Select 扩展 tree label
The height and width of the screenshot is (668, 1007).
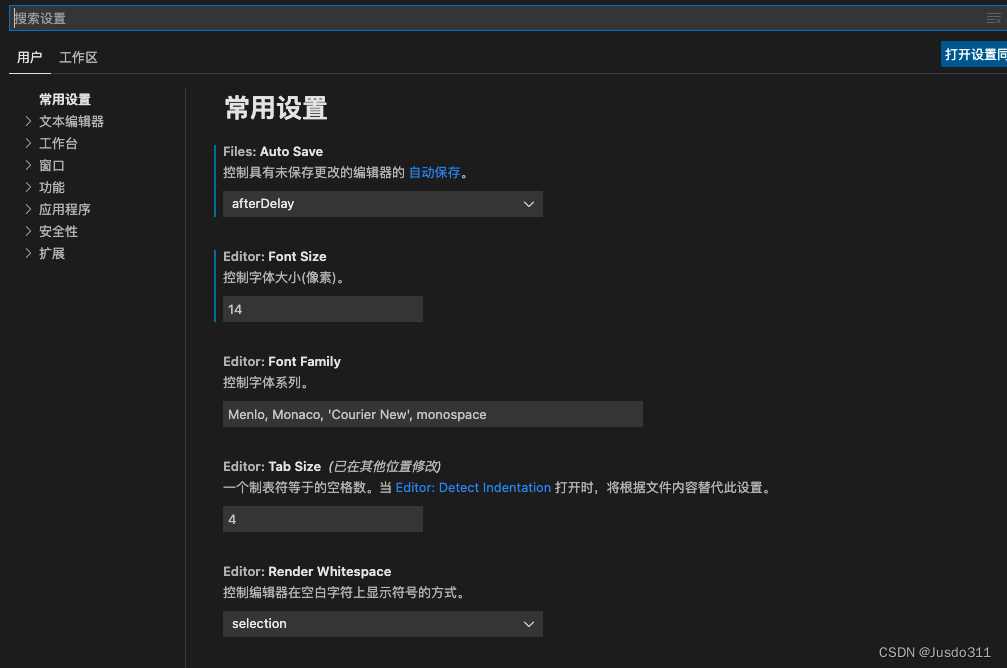point(51,253)
